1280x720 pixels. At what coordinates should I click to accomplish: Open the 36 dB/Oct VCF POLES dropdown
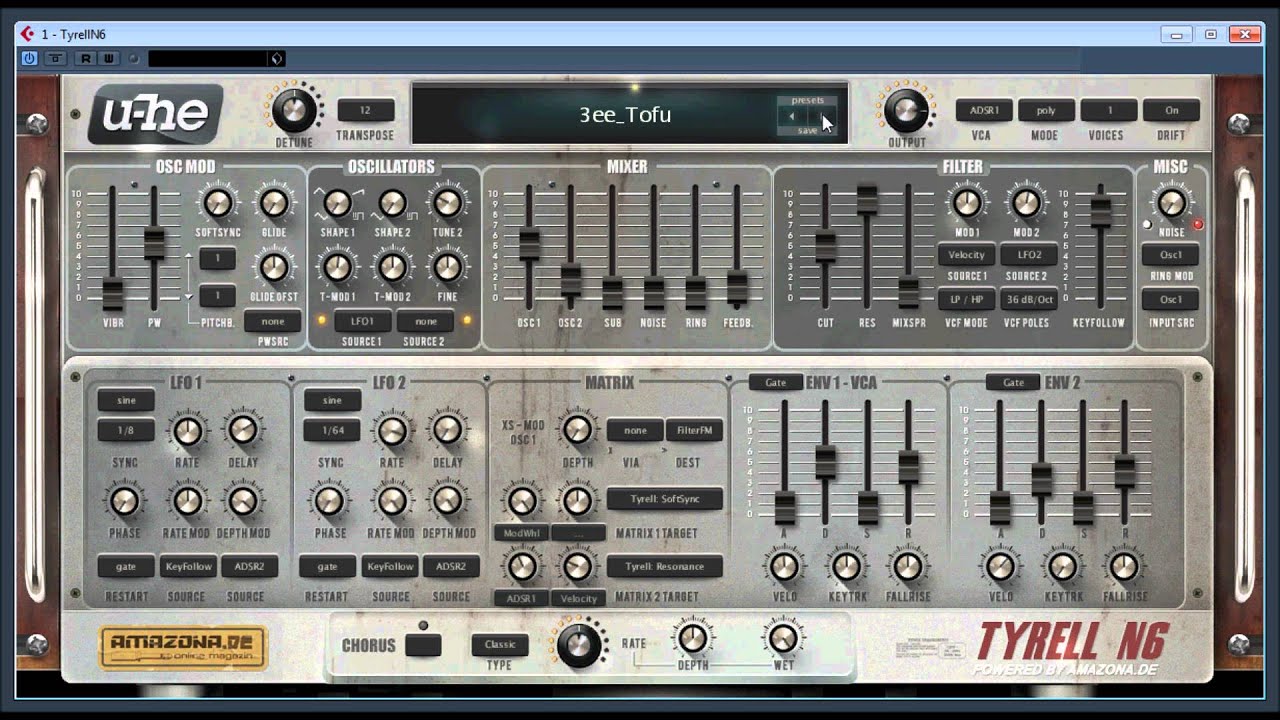coord(1029,299)
